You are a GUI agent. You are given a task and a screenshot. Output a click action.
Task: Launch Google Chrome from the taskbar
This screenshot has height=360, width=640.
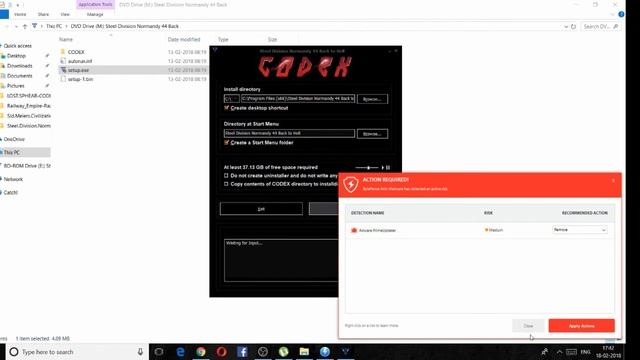(200, 352)
